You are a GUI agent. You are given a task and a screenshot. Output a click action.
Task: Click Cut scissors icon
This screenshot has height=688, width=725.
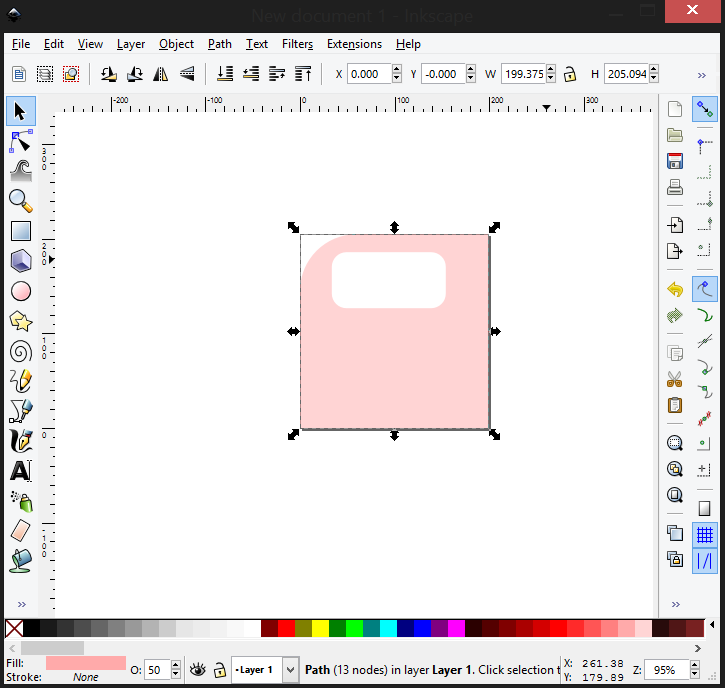[675, 379]
